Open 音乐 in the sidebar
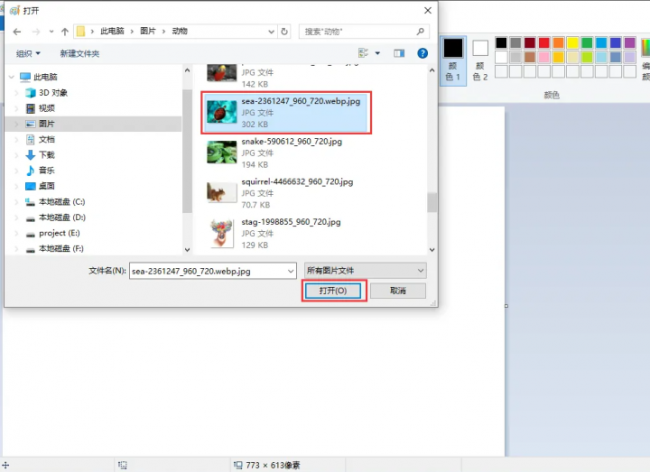 (x=46, y=170)
